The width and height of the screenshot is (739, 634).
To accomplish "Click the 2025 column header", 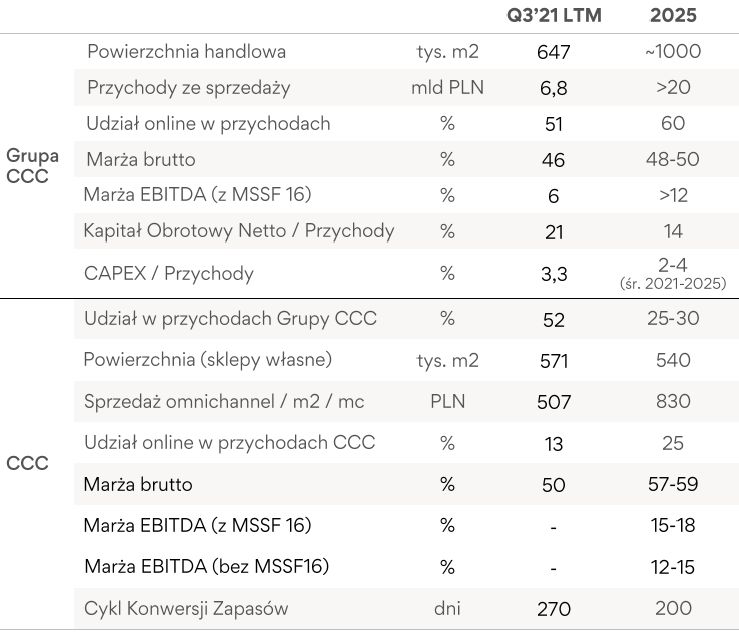I will pyautogui.click(x=673, y=16).
